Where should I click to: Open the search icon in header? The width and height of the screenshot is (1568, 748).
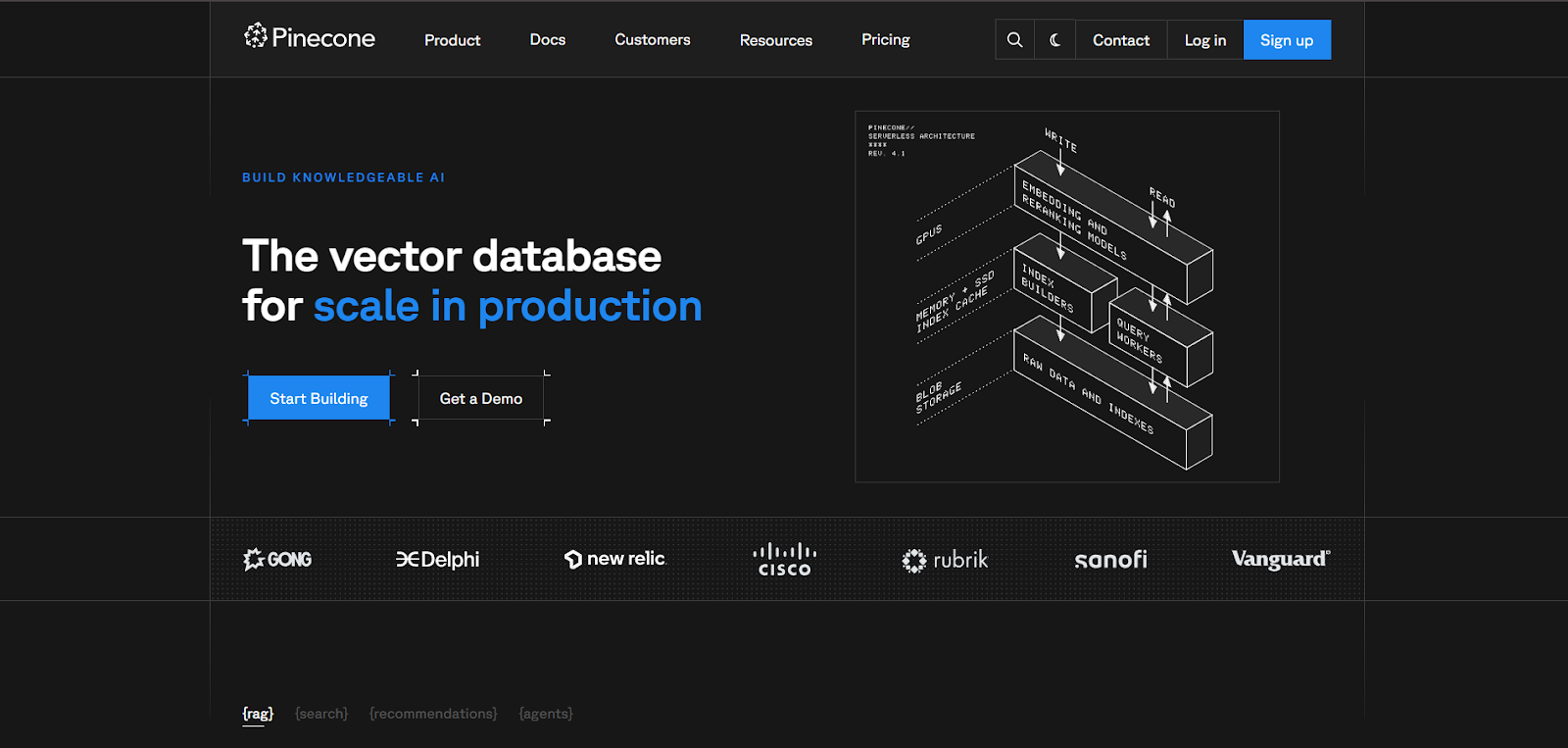1015,40
